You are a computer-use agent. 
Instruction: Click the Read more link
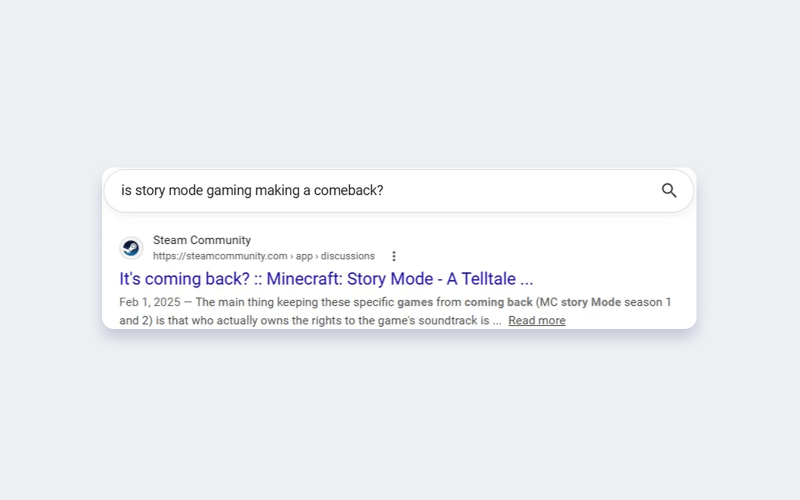pos(537,320)
